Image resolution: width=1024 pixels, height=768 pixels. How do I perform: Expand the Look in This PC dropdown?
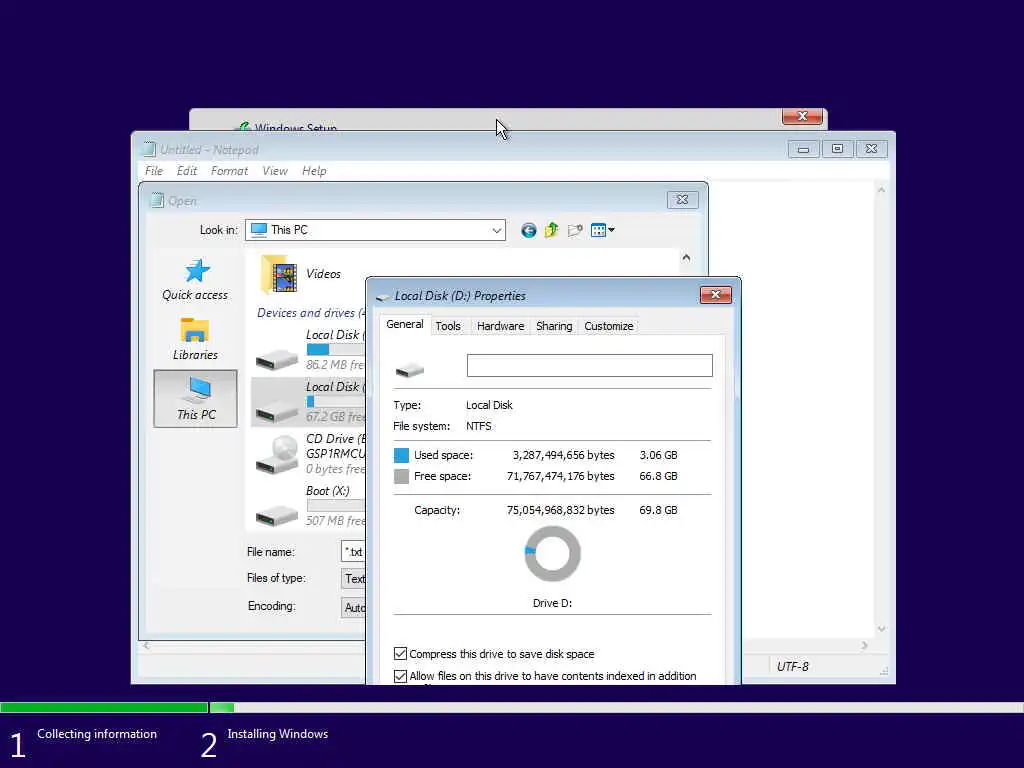click(496, 230)
